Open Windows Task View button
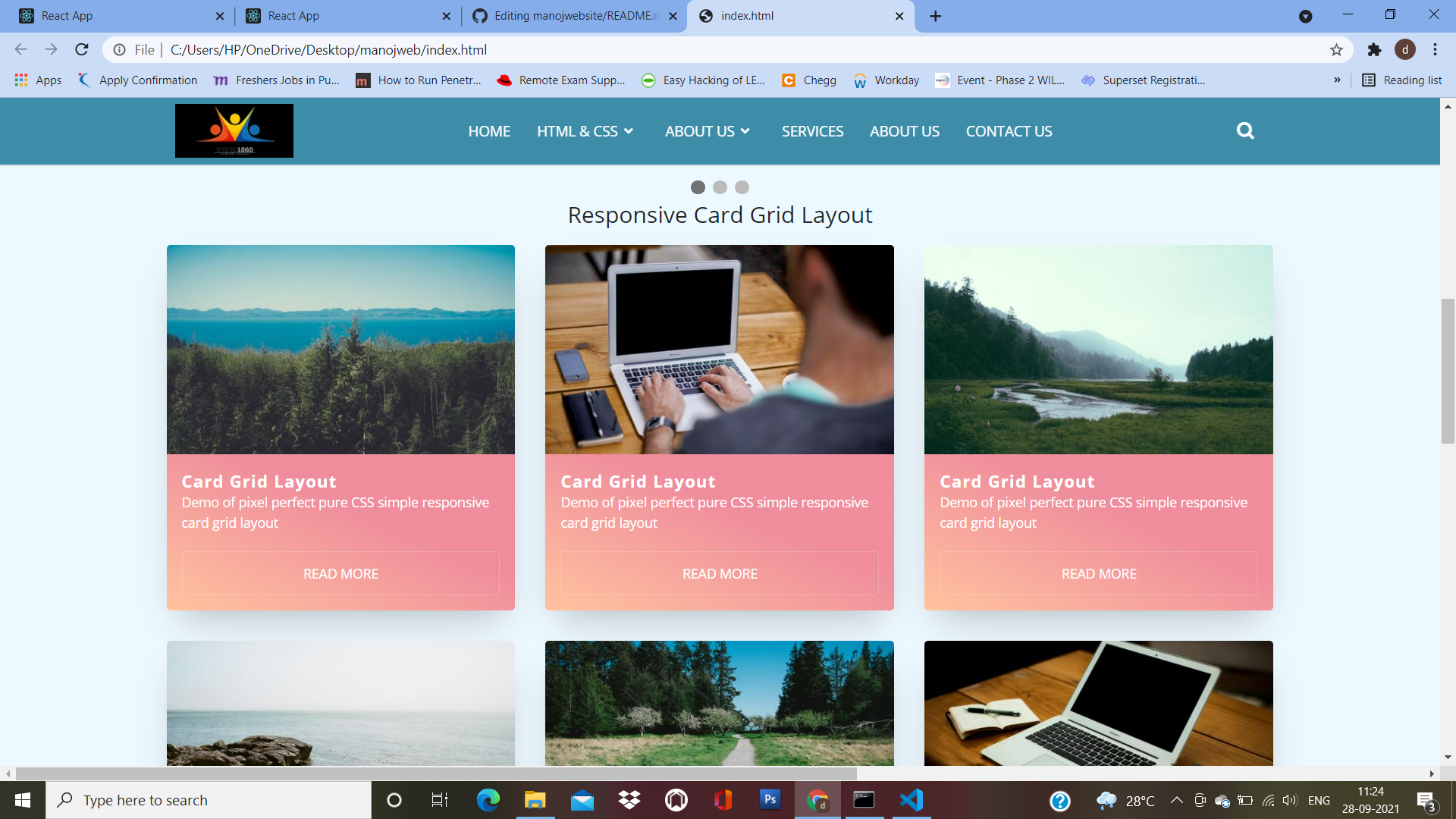The height and width of the screenshot is (819, 1456). (x=440, y=800)
